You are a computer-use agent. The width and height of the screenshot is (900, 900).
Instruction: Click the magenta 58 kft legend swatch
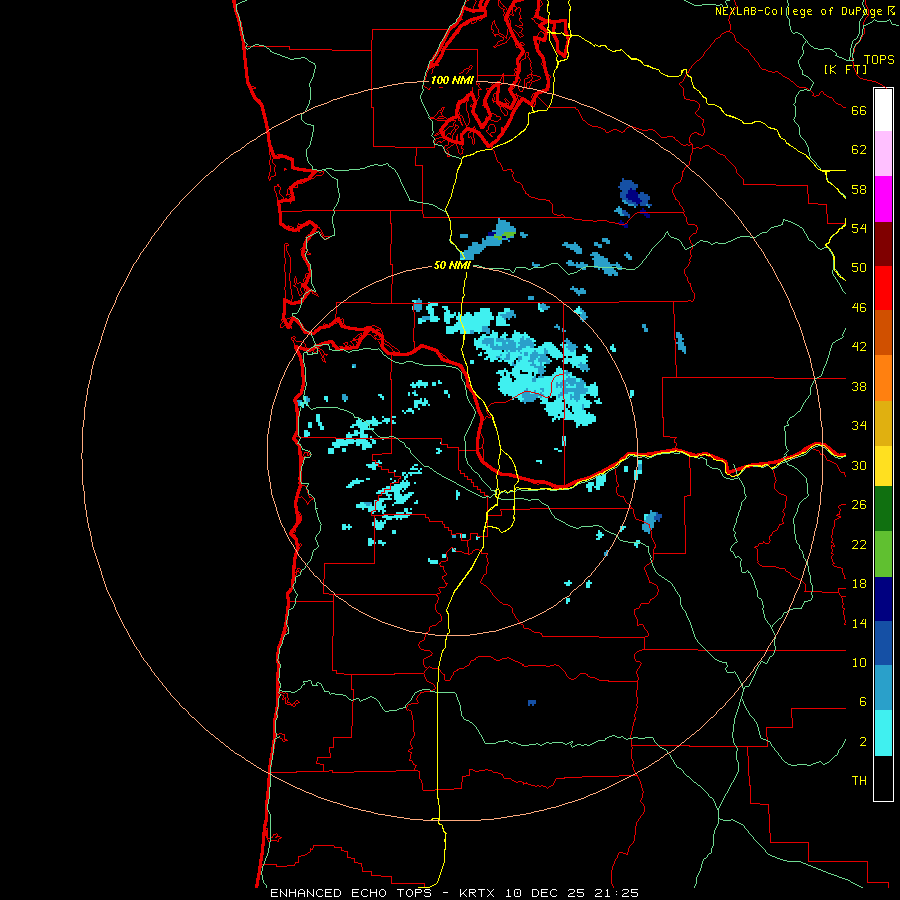click(x=883, y=199)
